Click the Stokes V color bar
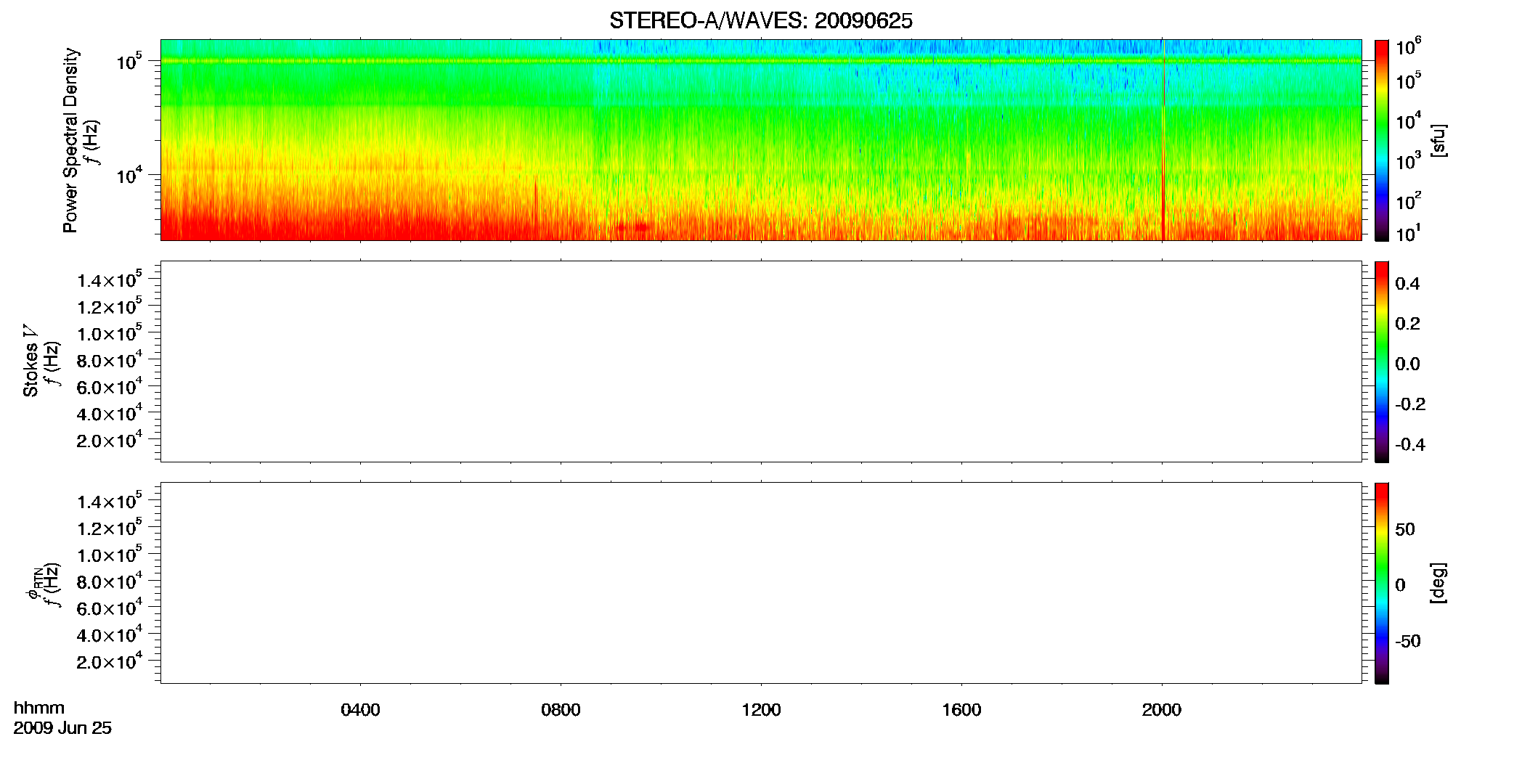This screenshot has width=1522, height=784. point(1382,362)
